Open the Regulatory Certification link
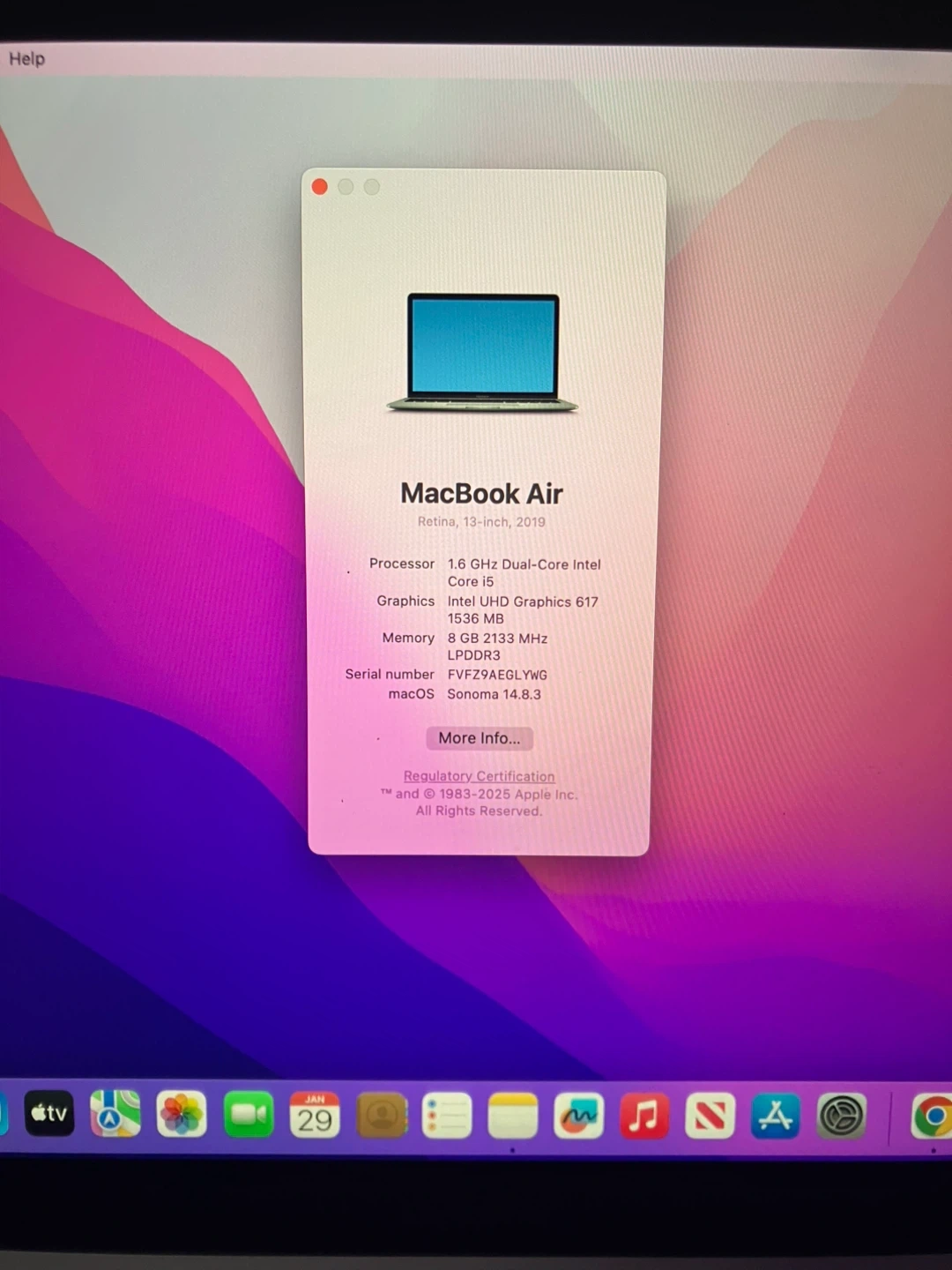952x1270 pixels. tap(479, 776)
